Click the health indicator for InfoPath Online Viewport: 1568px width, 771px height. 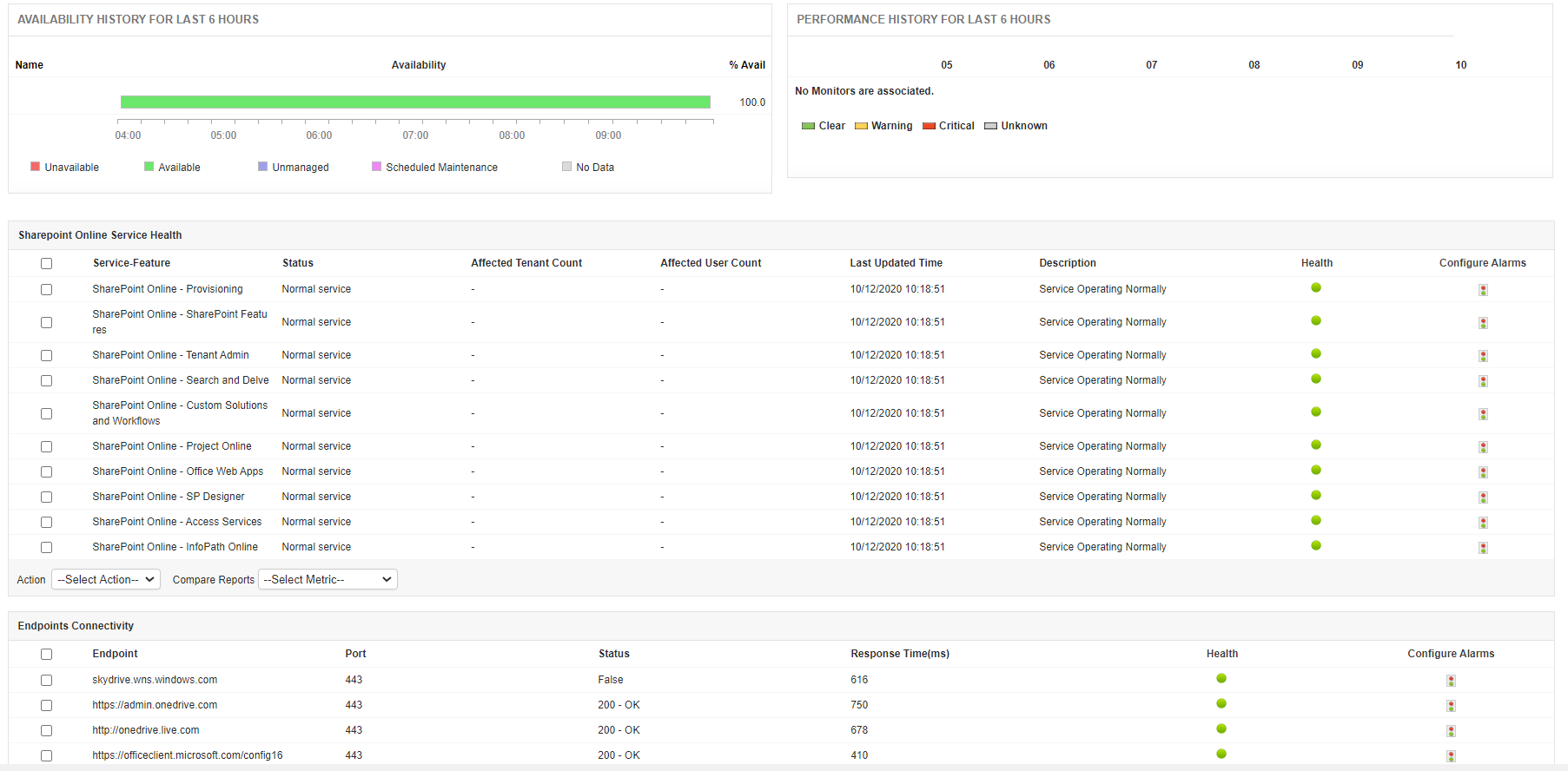click(1316, 545)
